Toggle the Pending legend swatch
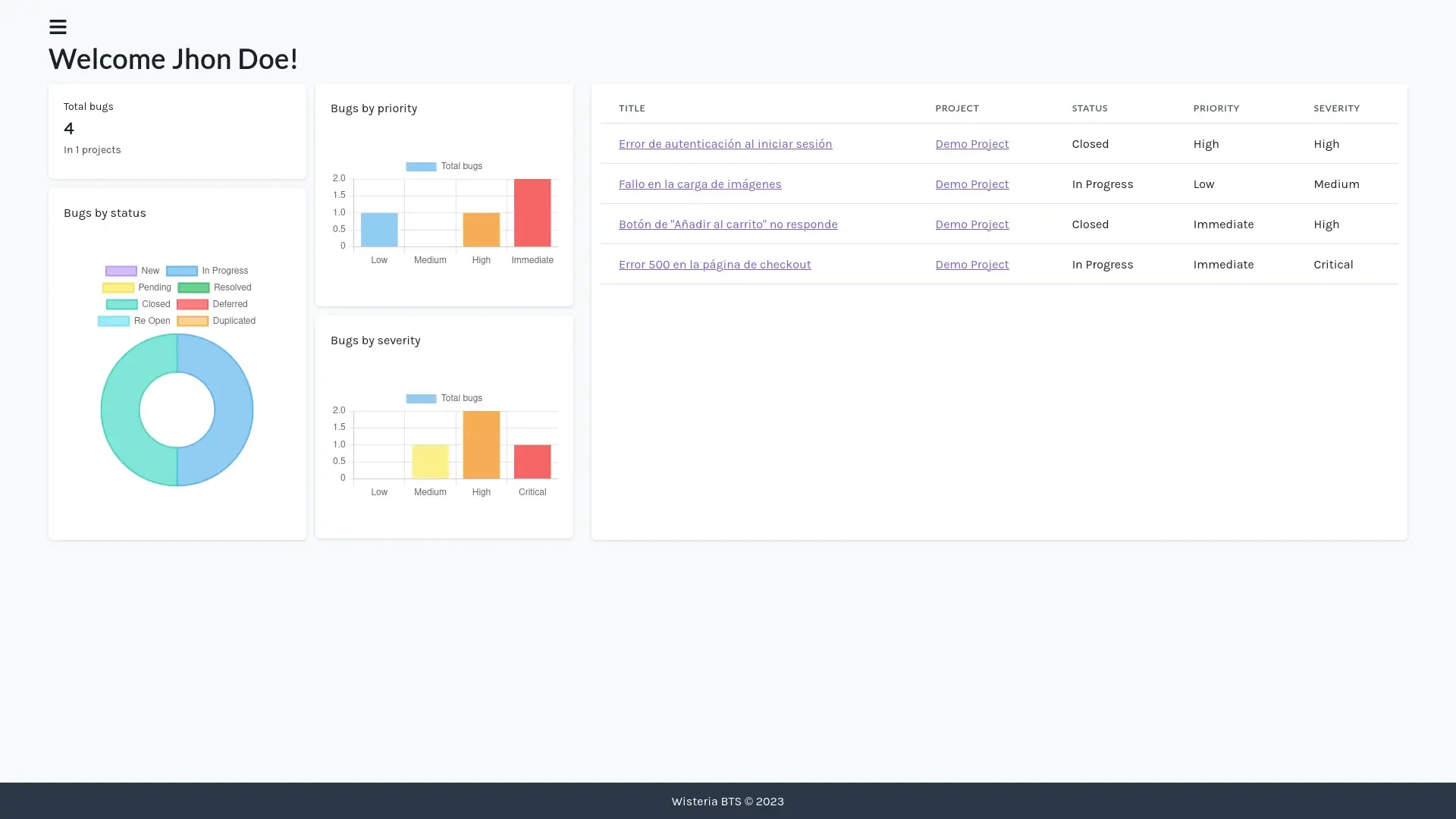This screenshot has height=819, width=1456. [118, 287]
